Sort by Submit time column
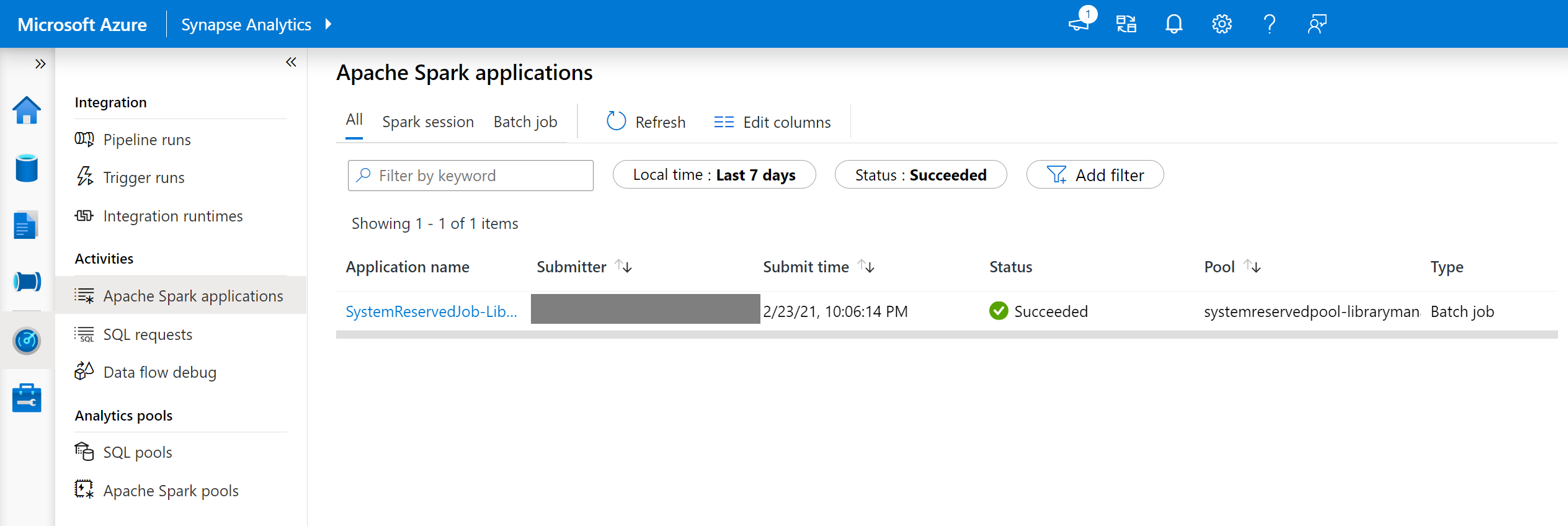Screen dimensions: 1568x526 866,267
